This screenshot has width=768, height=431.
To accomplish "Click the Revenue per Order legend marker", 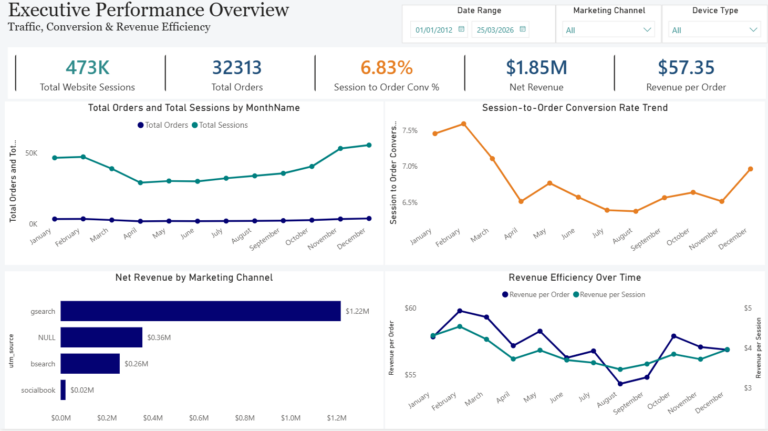I will pyautogui.click(x=504, y=294).
